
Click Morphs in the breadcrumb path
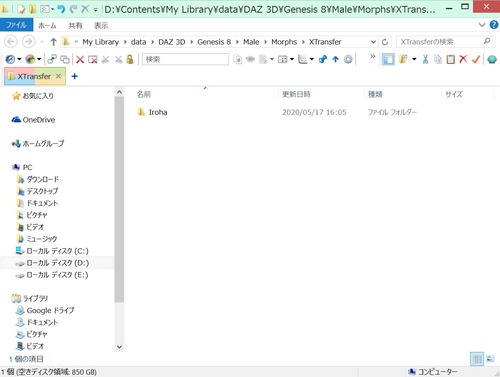284,42
